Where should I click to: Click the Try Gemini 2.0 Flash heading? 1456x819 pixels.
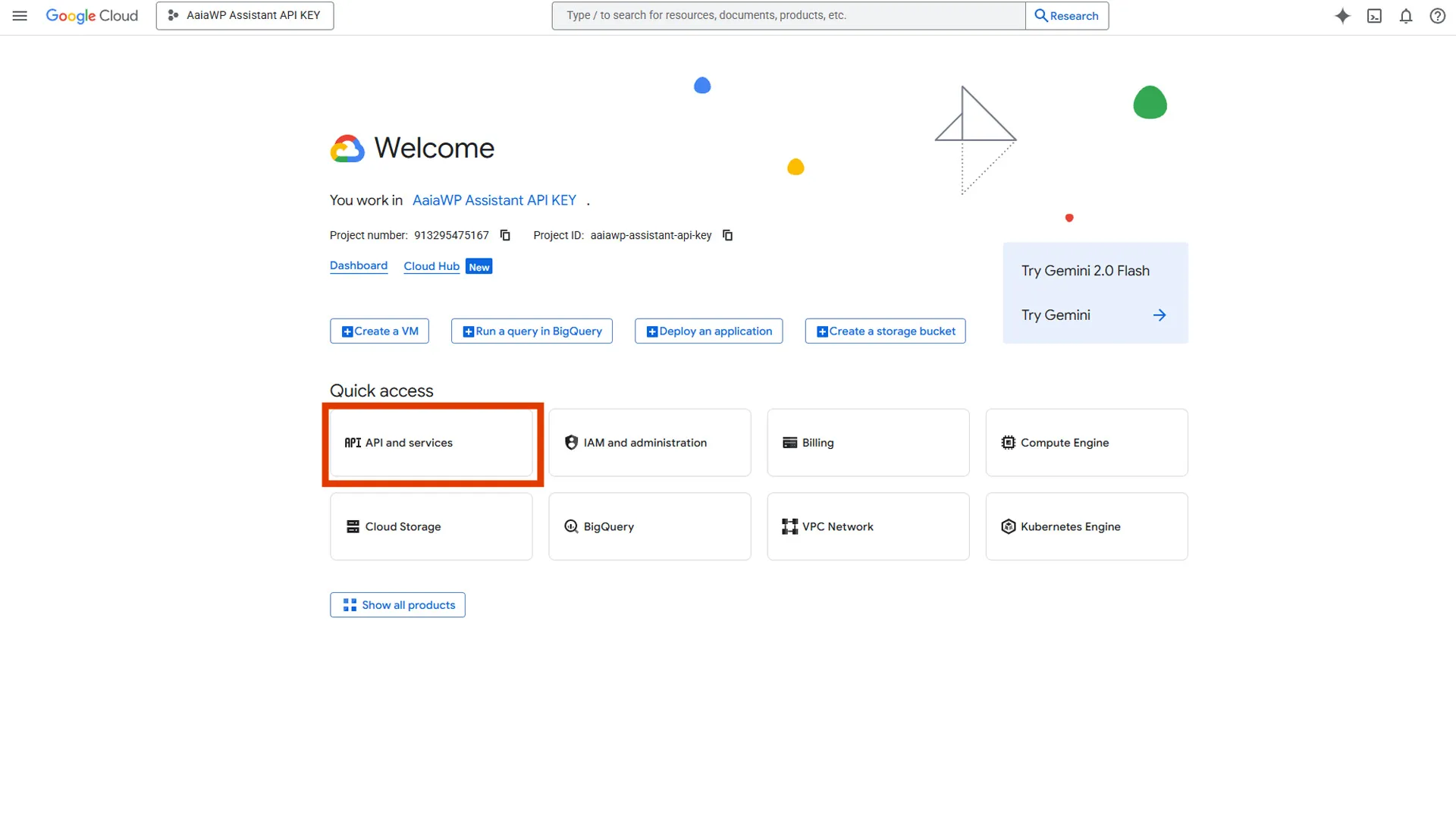click(x=1085, y=271)
